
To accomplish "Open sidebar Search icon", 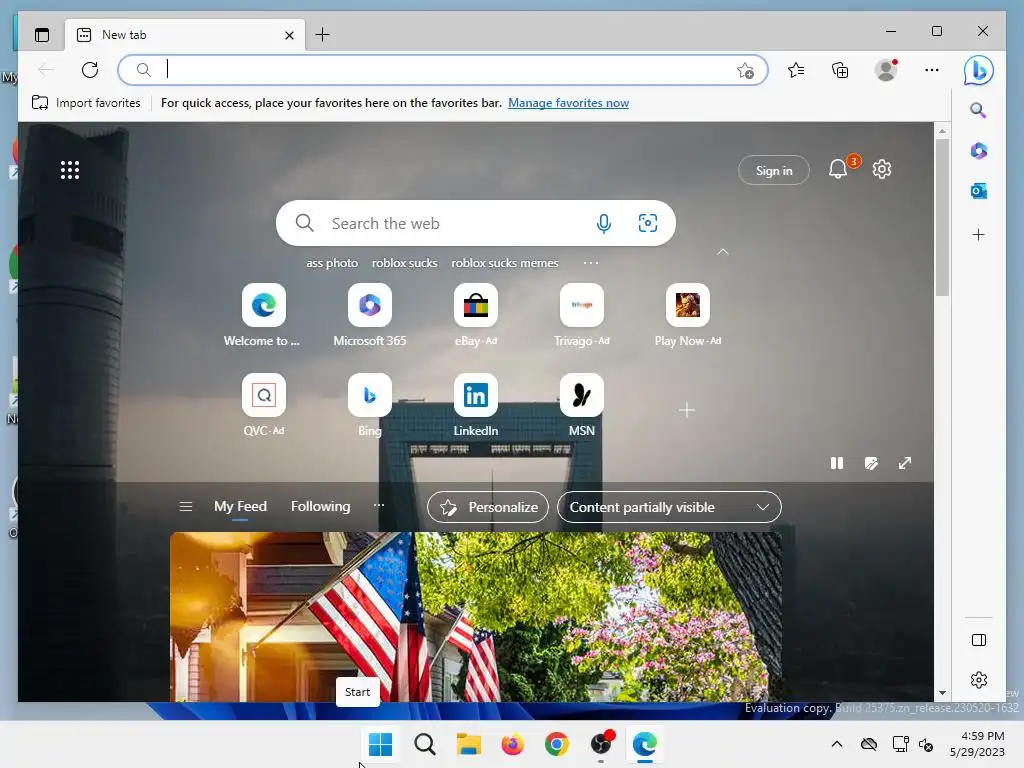I will click(x=978, y=110).
